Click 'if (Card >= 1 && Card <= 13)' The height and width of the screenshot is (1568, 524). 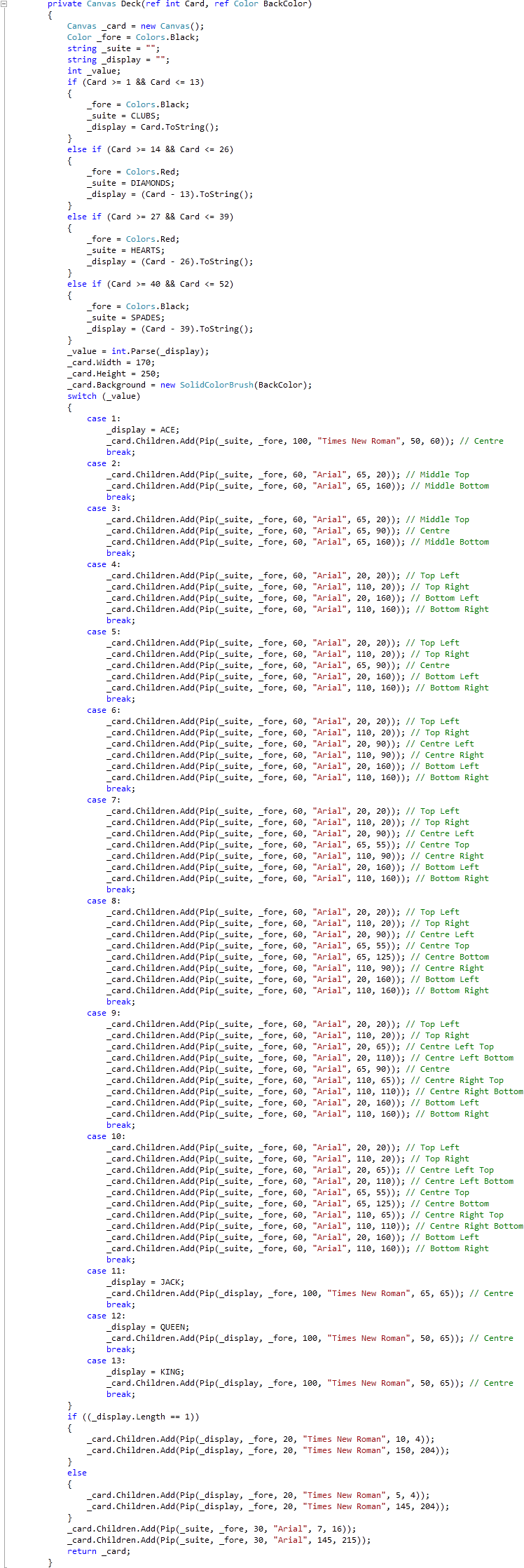[x=136, y=82]
